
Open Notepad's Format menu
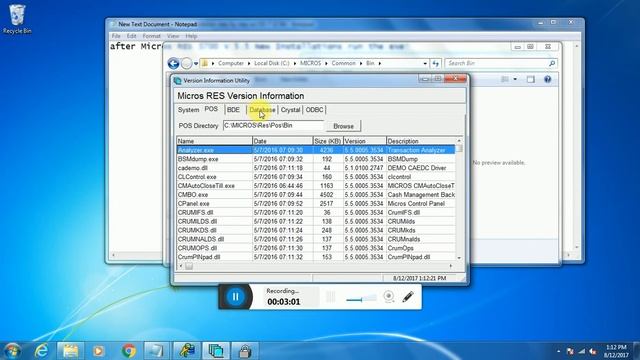click(x=151, y=36)
